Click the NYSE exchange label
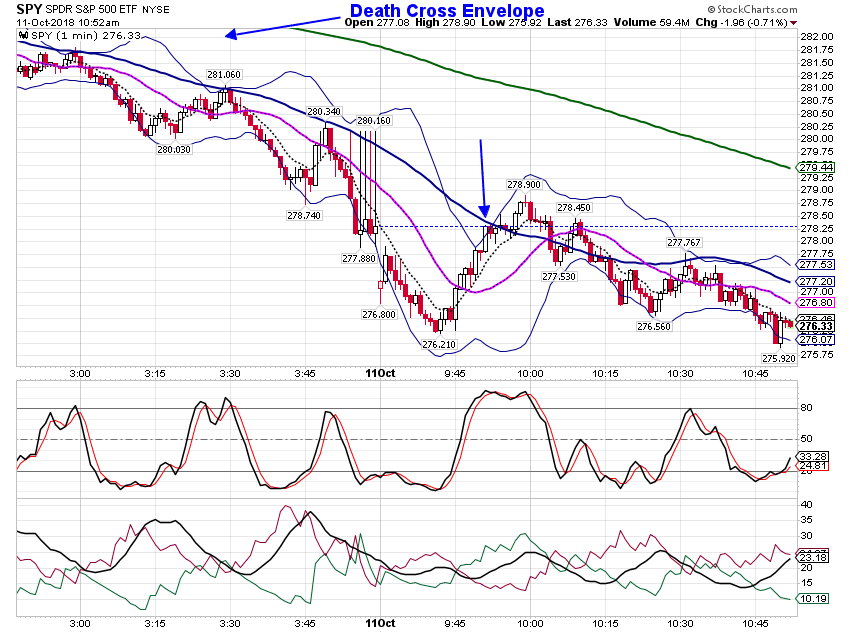 pos(156,10)
